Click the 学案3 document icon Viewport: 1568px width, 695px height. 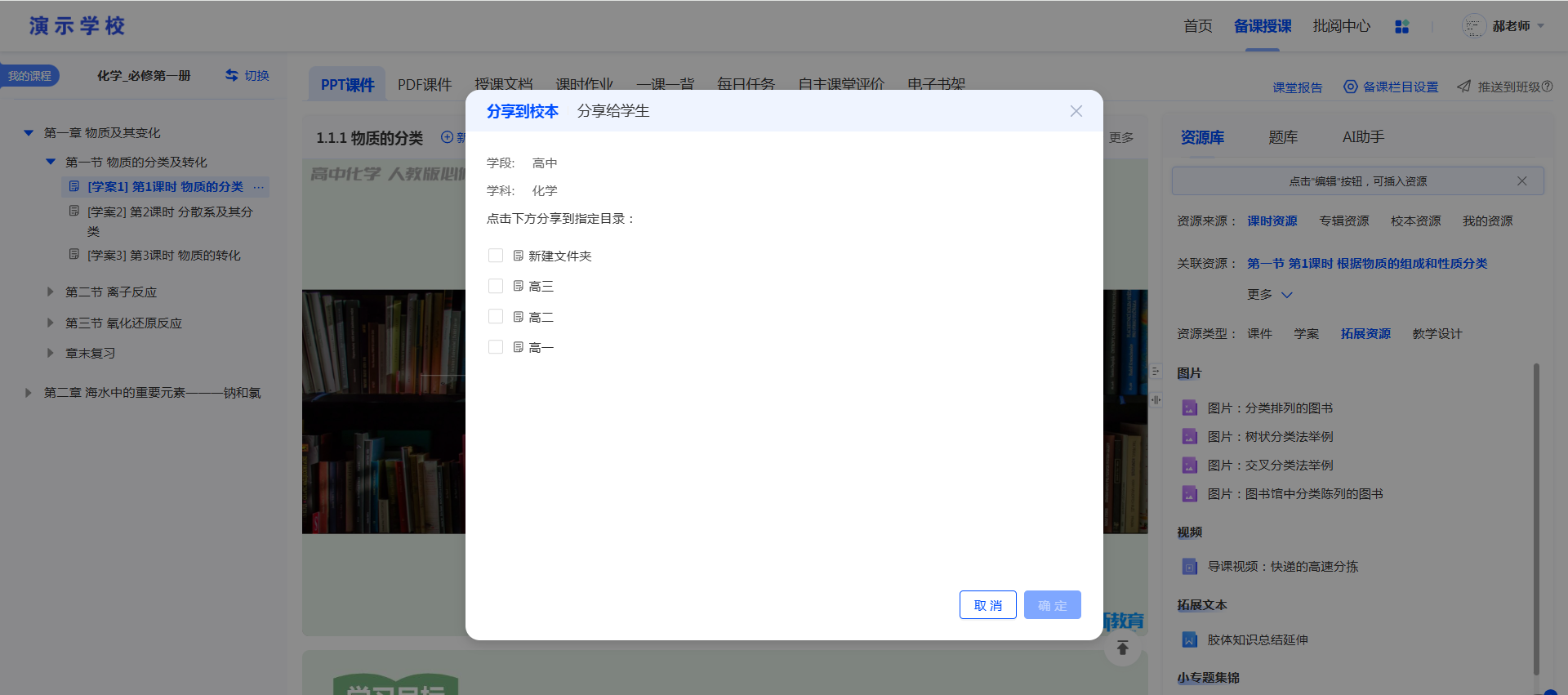point(74,255)
